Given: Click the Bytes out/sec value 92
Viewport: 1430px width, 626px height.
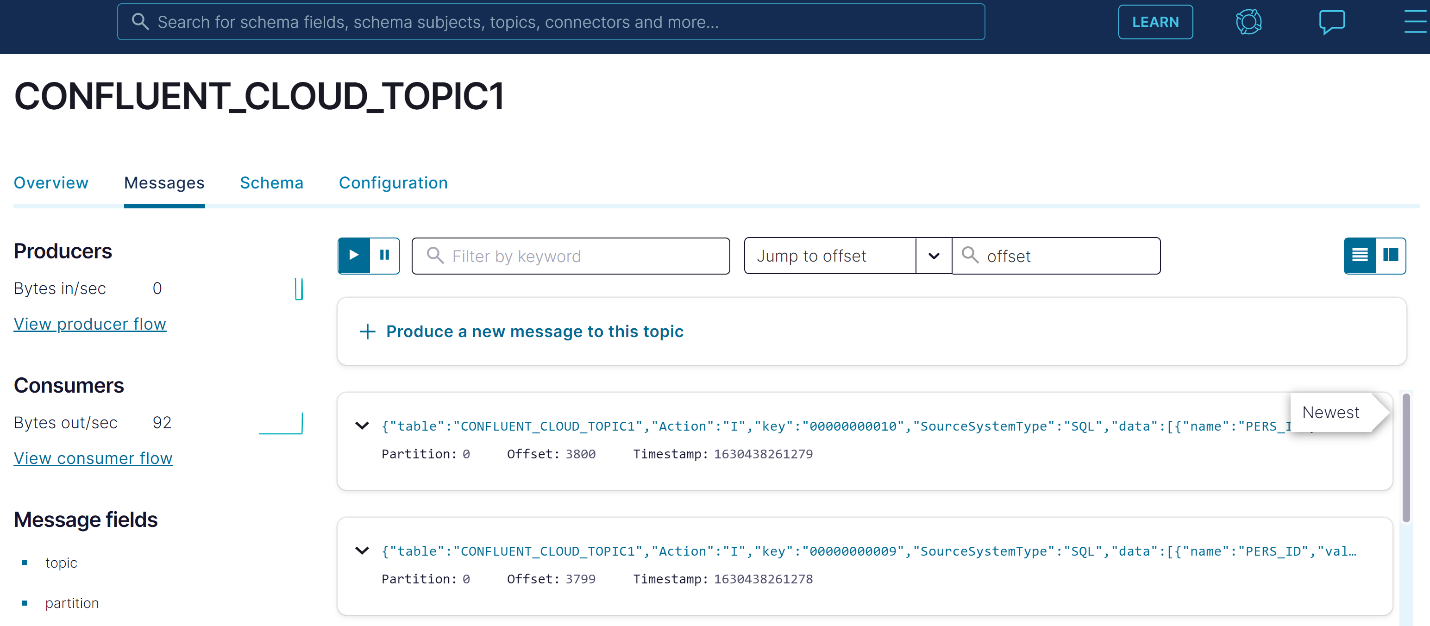Looking at the screenshot, I should tap(162, 423).
